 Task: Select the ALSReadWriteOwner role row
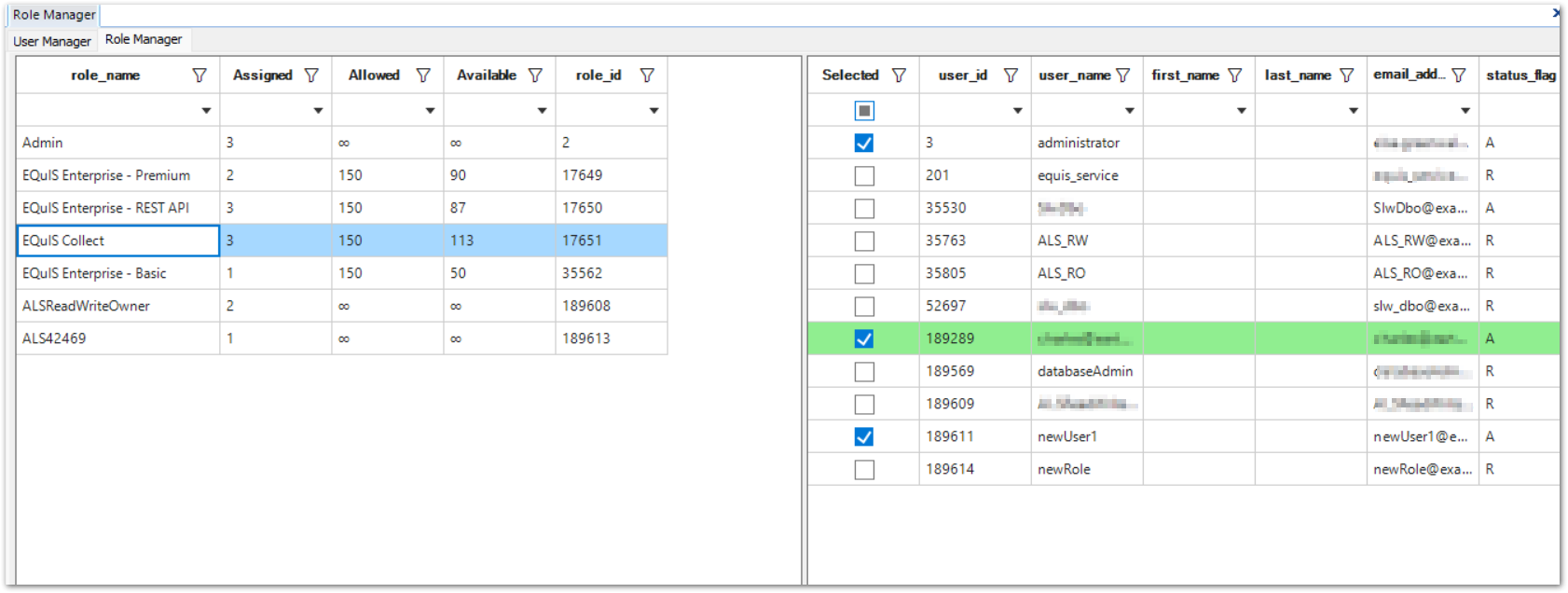pyautogui.click(x=86, y=306)
